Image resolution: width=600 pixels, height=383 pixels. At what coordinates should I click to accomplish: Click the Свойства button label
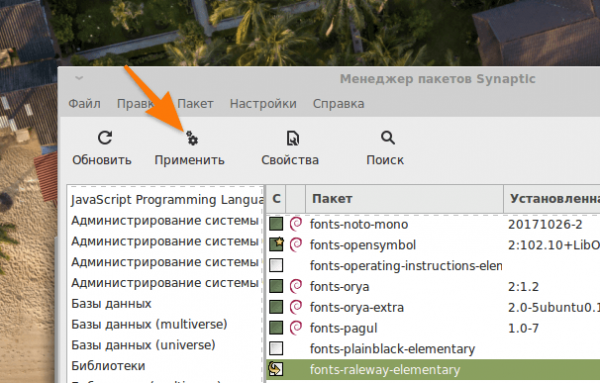coord(290,160)
